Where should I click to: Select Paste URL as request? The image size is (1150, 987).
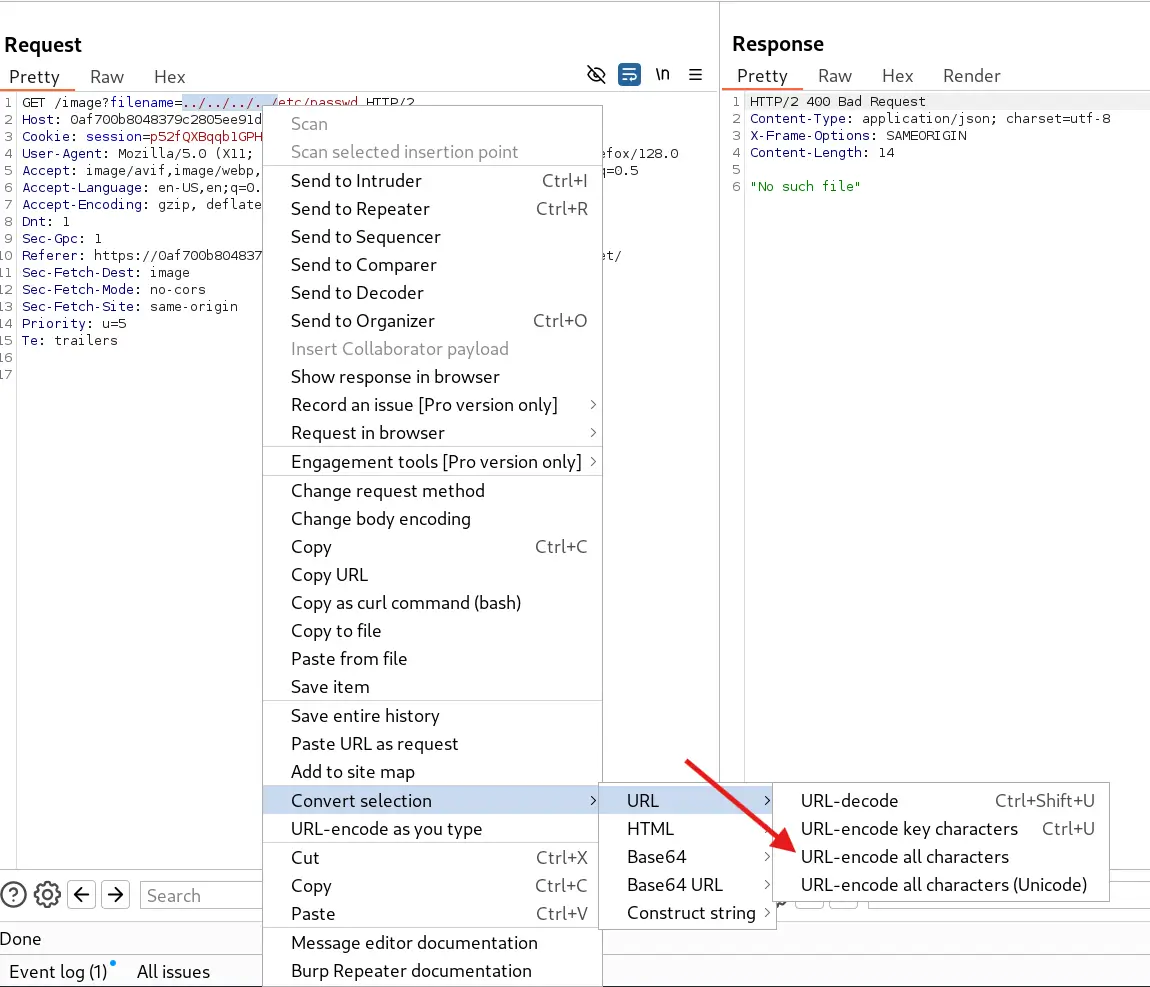pyautogui.click(x=432, y=744)
